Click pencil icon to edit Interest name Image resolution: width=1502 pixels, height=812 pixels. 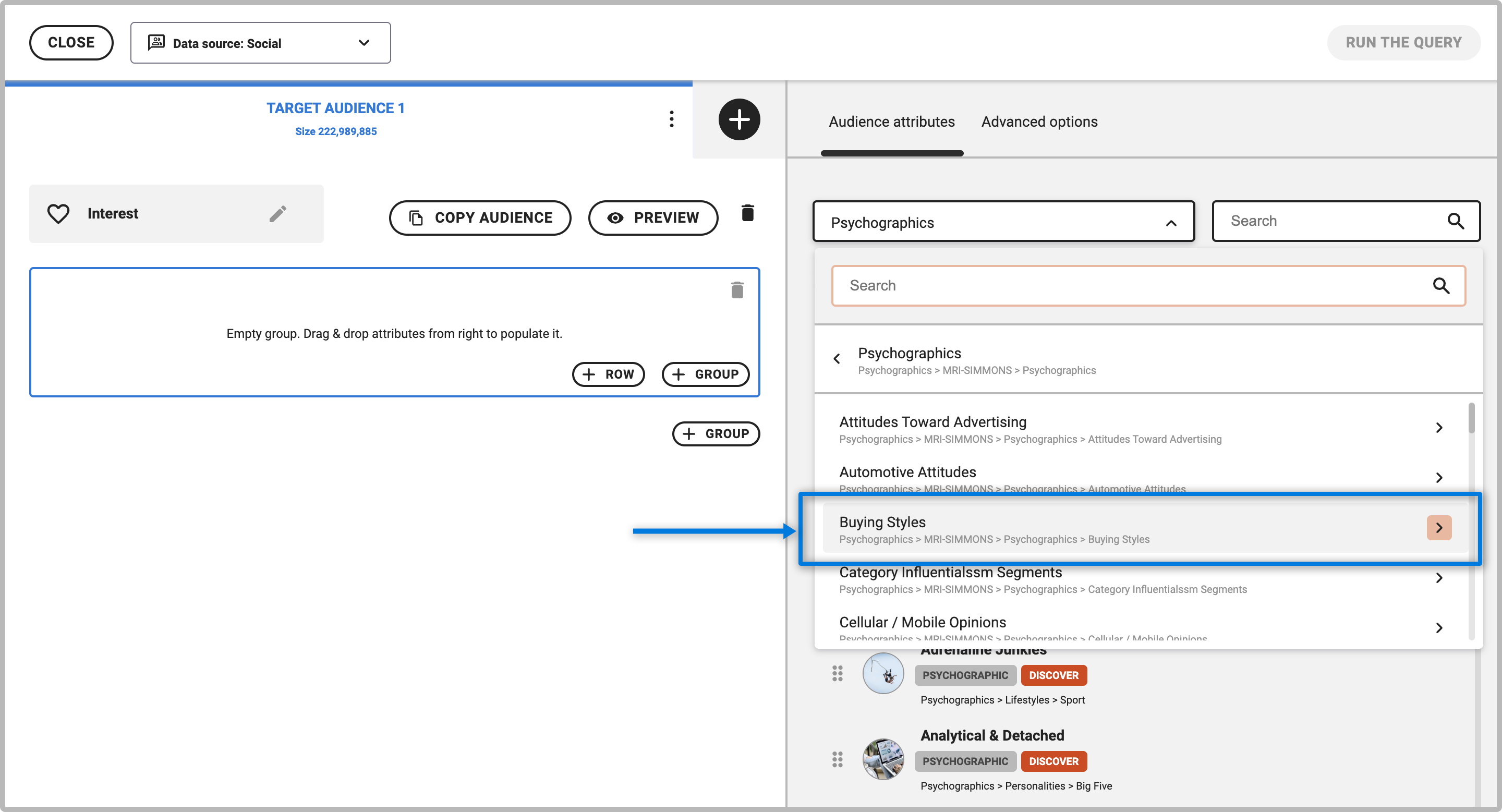[277, 214]
